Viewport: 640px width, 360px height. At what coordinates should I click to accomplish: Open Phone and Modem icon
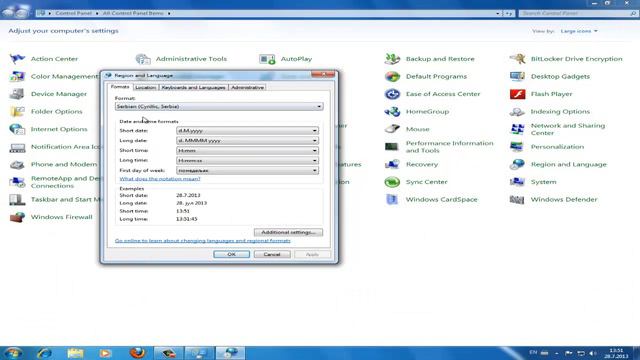point(17,164)
